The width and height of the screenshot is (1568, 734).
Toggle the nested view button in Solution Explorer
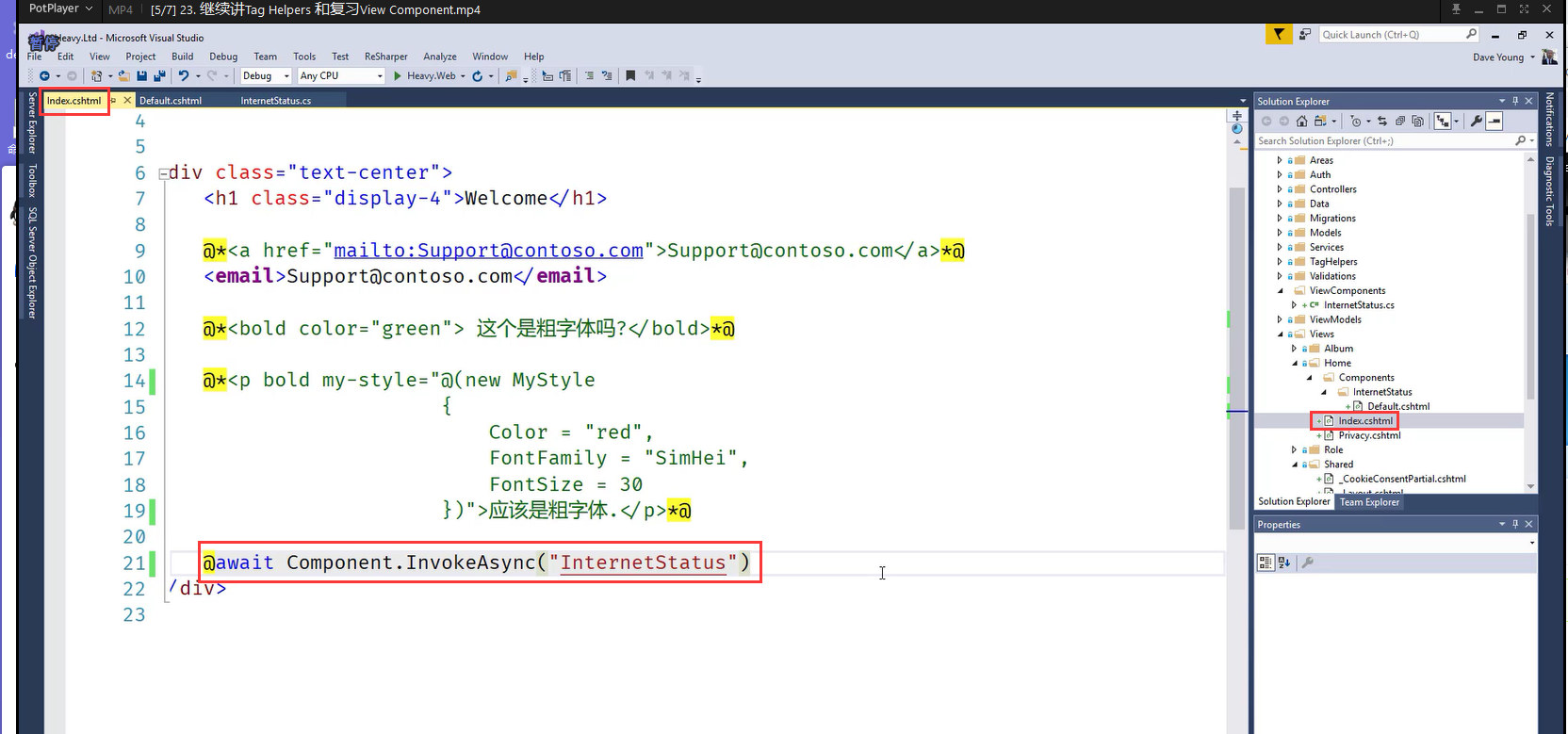pyautogui.click(x=1443, y=121)
